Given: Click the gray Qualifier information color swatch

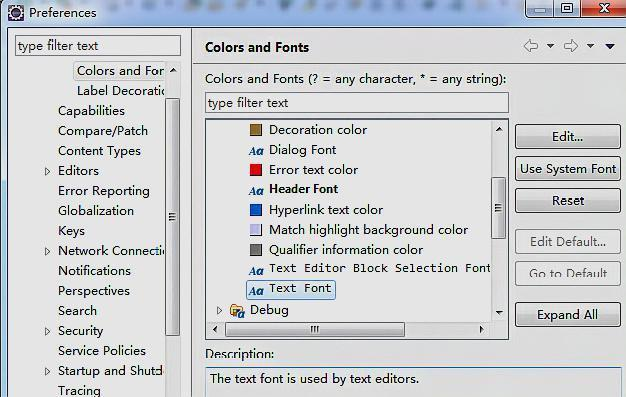Looking at the screenshot, I should point(256,250).
